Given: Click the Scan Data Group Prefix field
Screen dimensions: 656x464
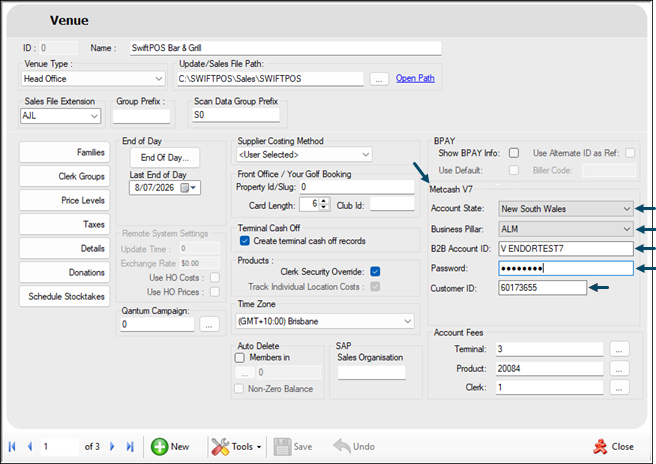Looking at the screenshot, I should (236, 115).
